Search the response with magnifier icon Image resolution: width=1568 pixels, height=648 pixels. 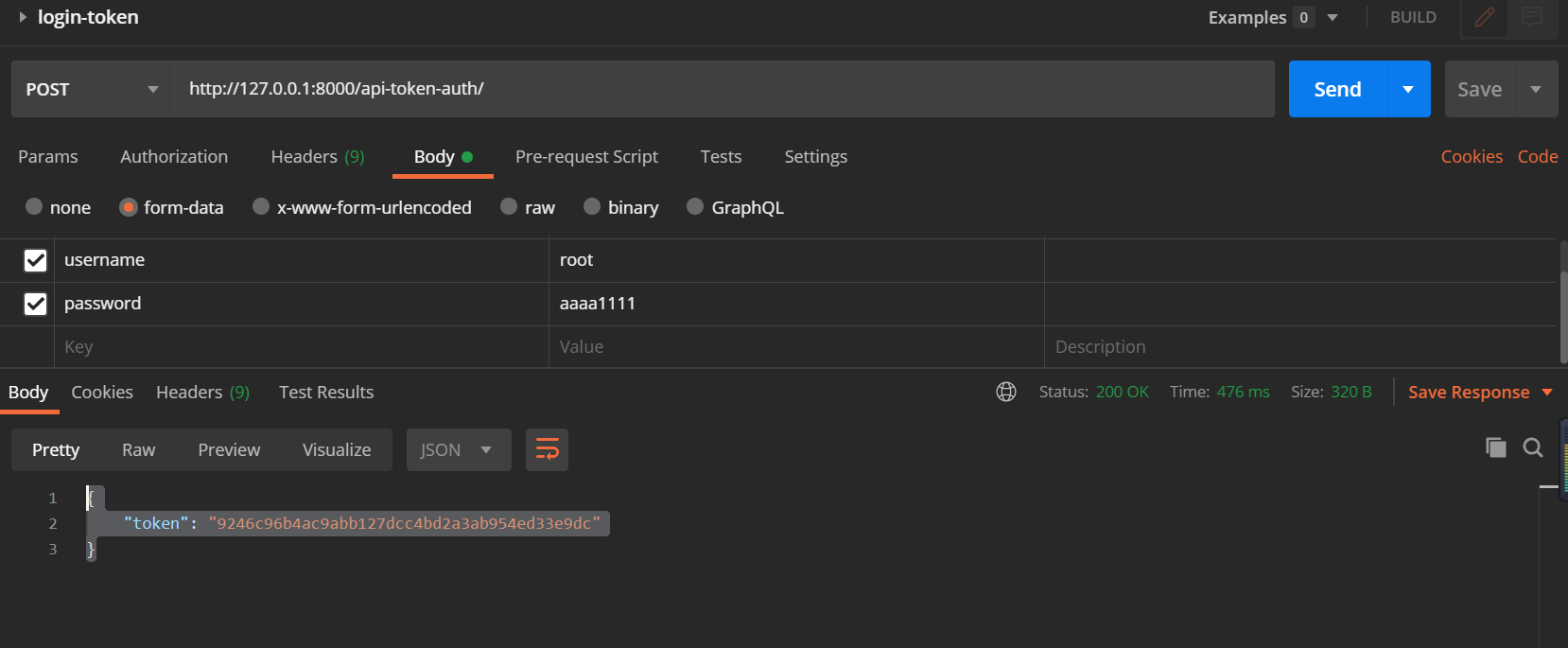(1533, 447)
